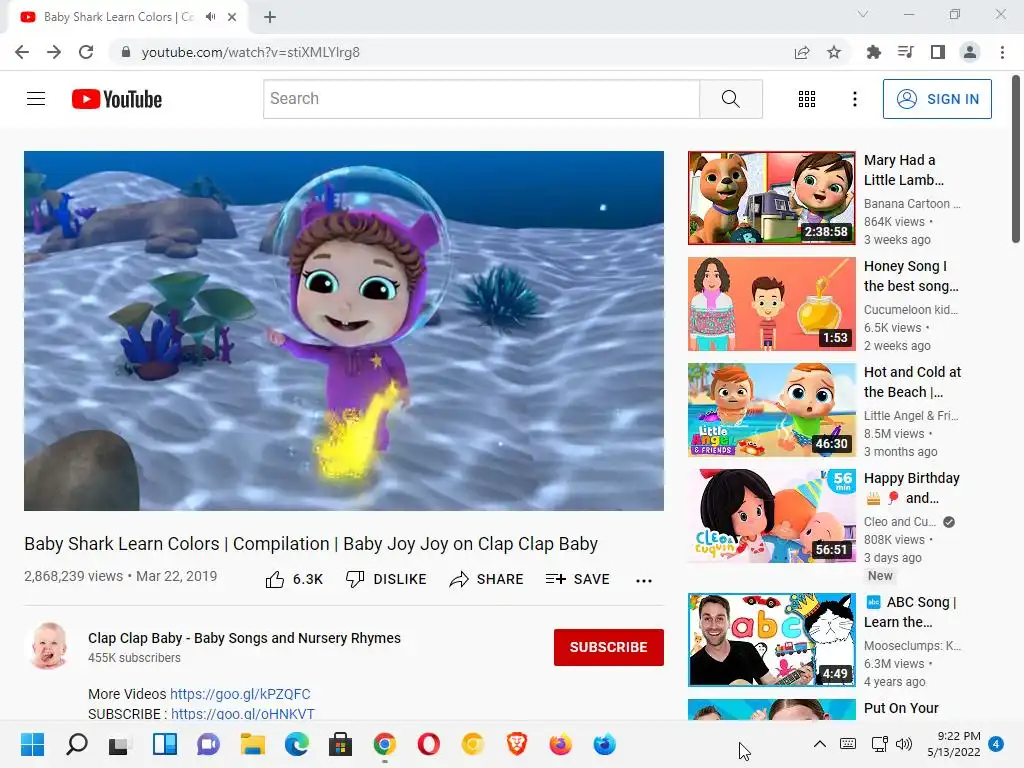Open volume control in system tray

904,744
